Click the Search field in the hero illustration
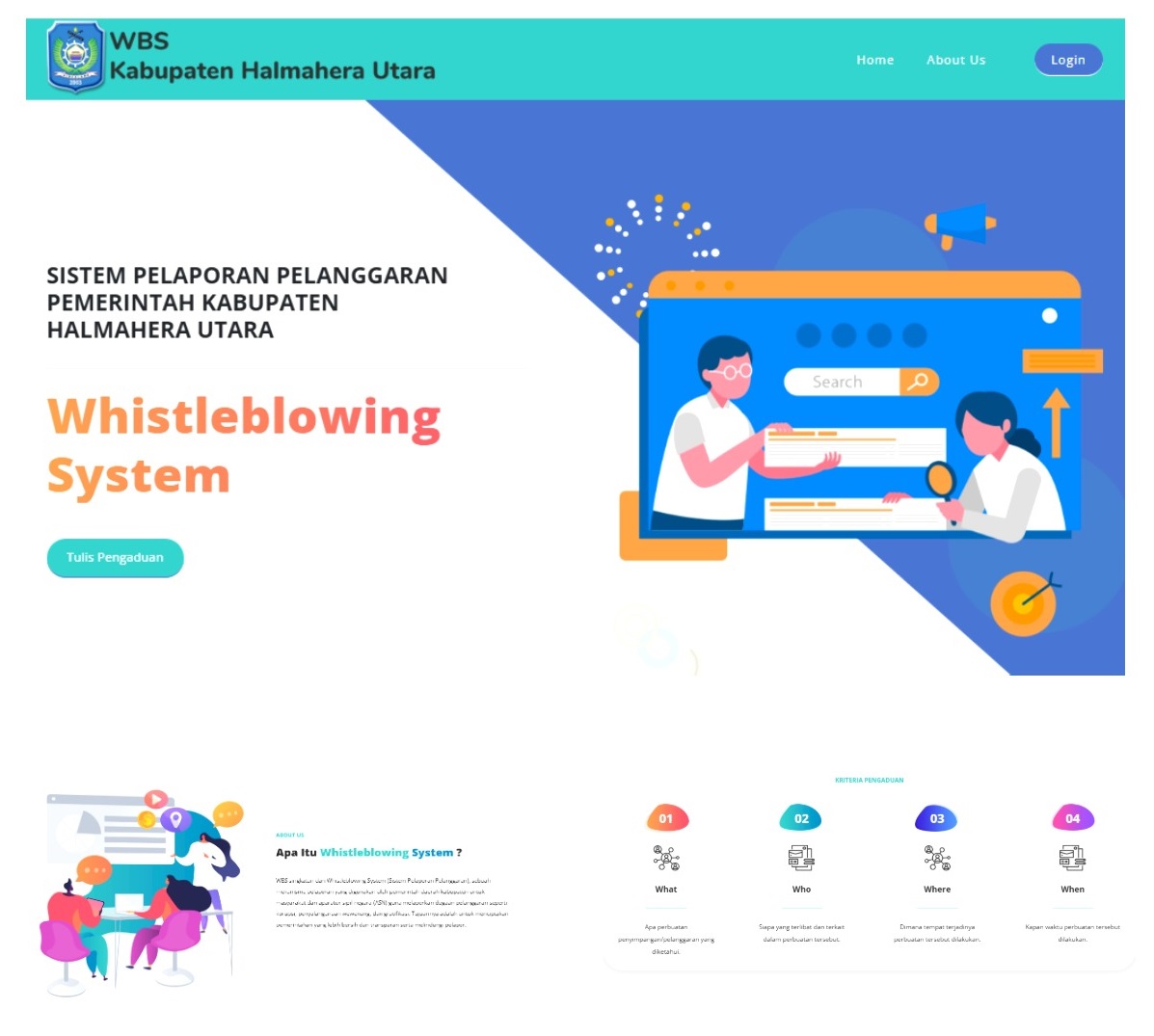This screenshot has height=1036, width=1154. 841,382
